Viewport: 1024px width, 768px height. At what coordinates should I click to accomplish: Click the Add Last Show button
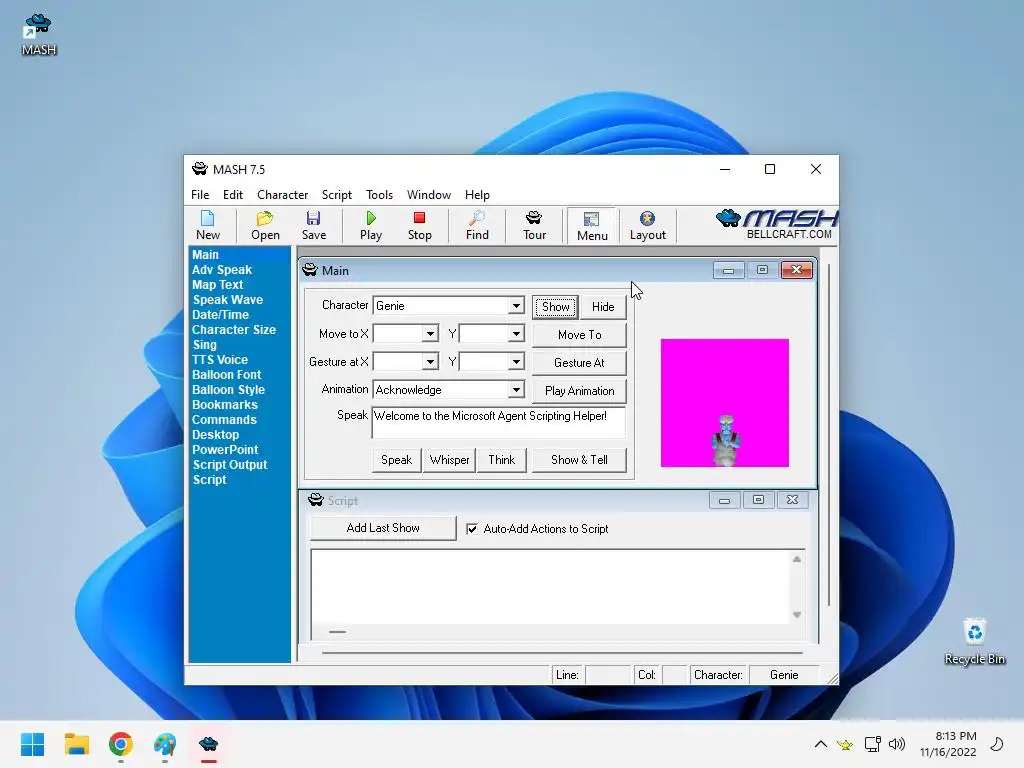coord(383,528)
